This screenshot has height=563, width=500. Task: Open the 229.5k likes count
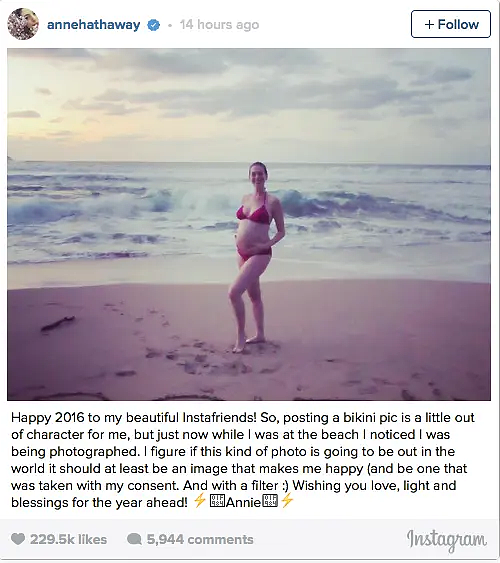click(x=69, y=539)
